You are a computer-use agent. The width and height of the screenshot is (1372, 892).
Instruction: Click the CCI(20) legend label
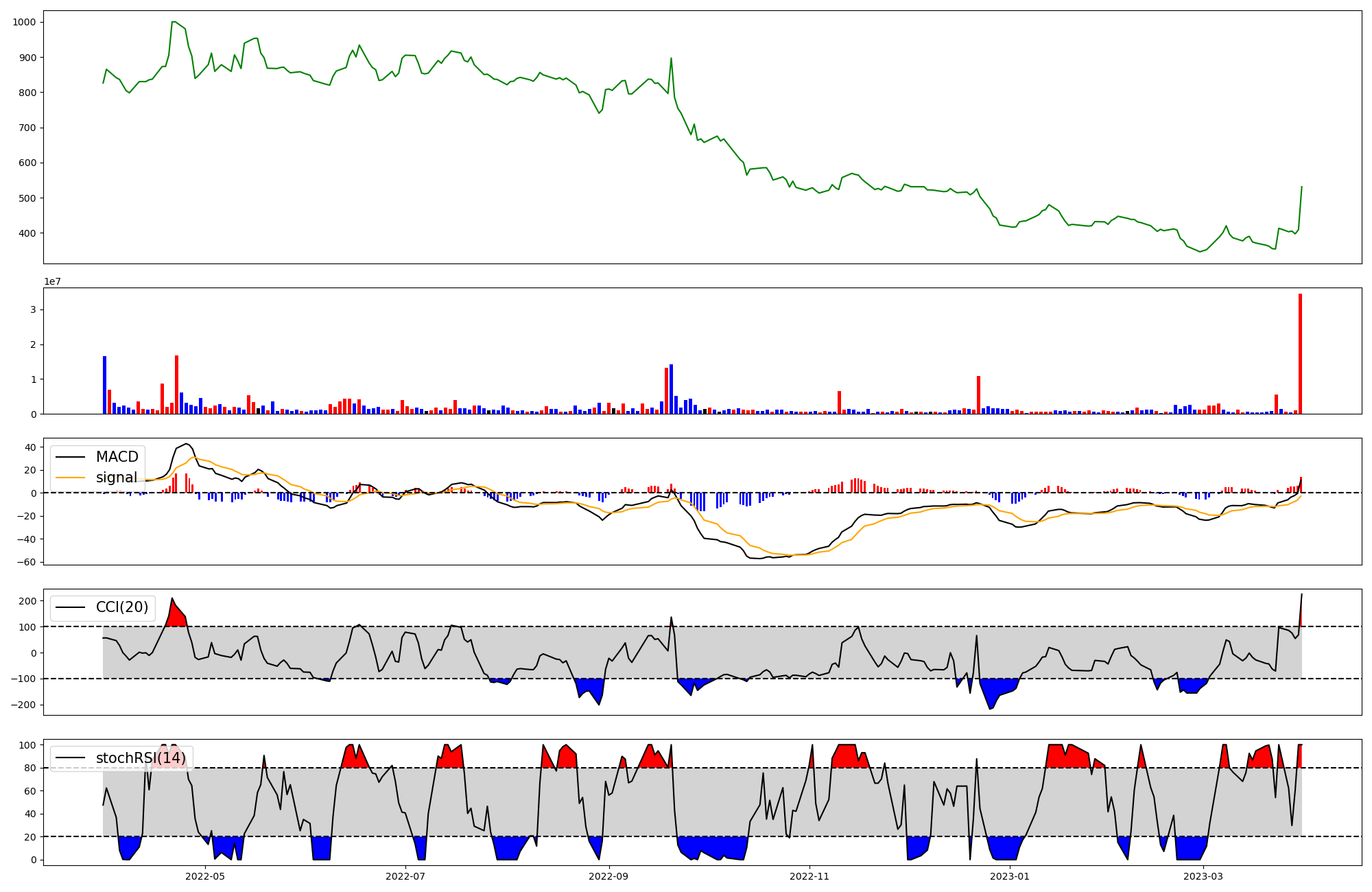[x=121, y=607]
